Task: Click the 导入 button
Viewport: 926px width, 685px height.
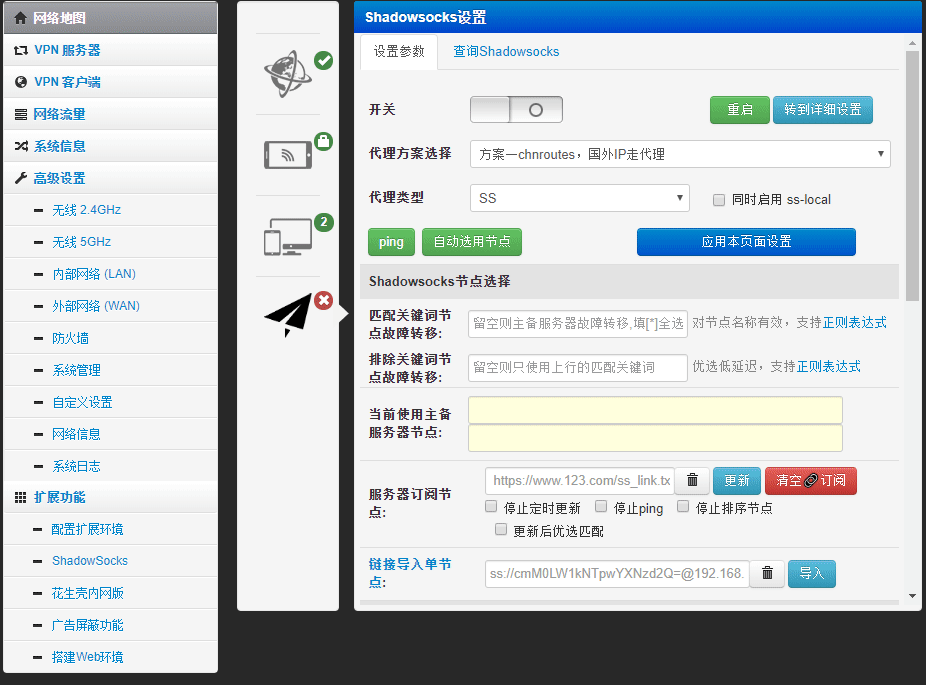Action: click(x=811, y=573)
